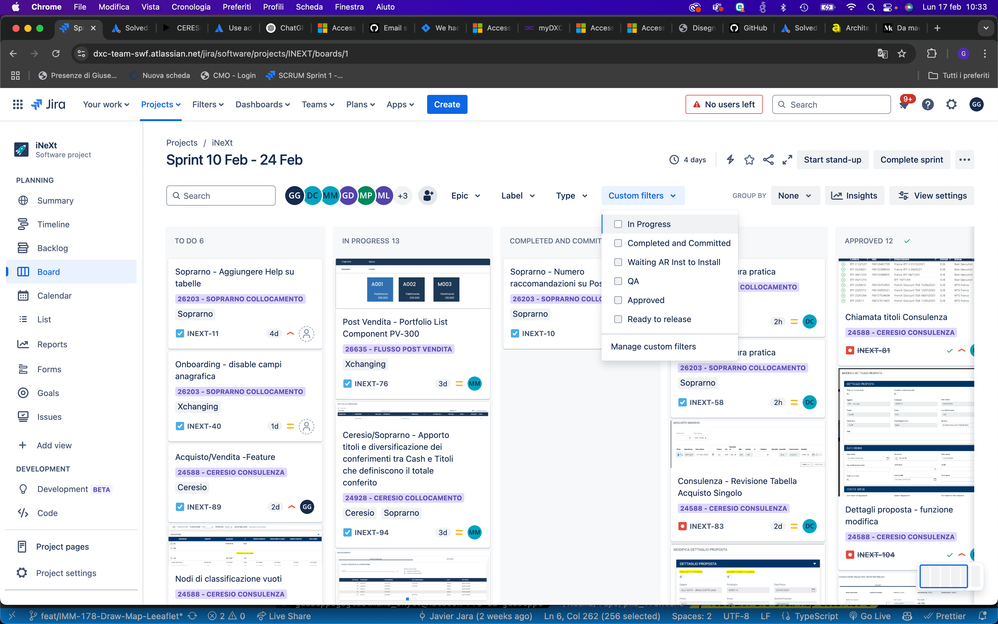Open the Epic filter dropdown
Screen dimensions: 998x624
tap(465, 195)
